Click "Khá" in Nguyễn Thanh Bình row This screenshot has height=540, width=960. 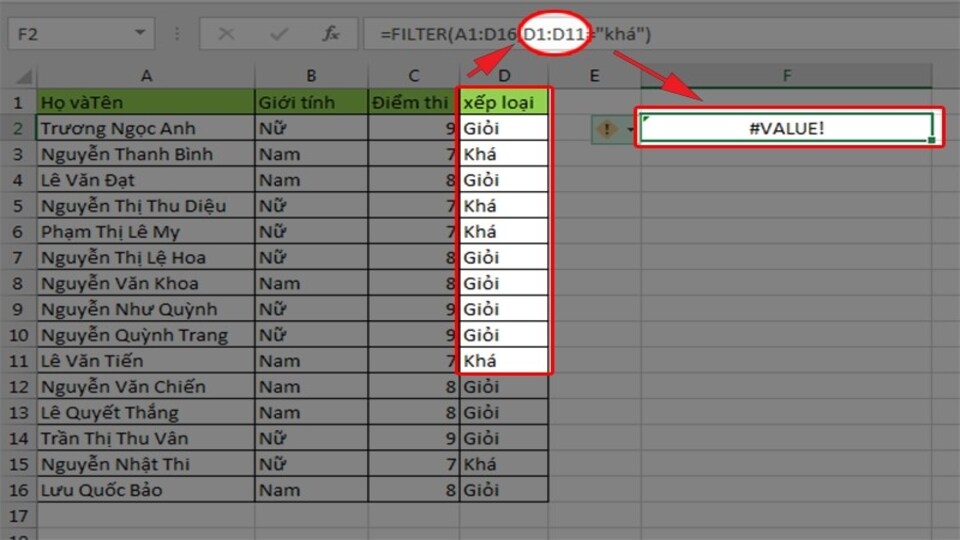(x=504, y=154)
